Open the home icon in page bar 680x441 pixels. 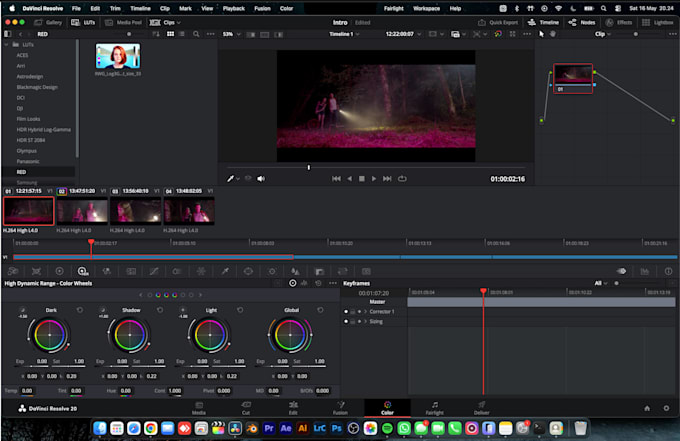tap(647, 408)
